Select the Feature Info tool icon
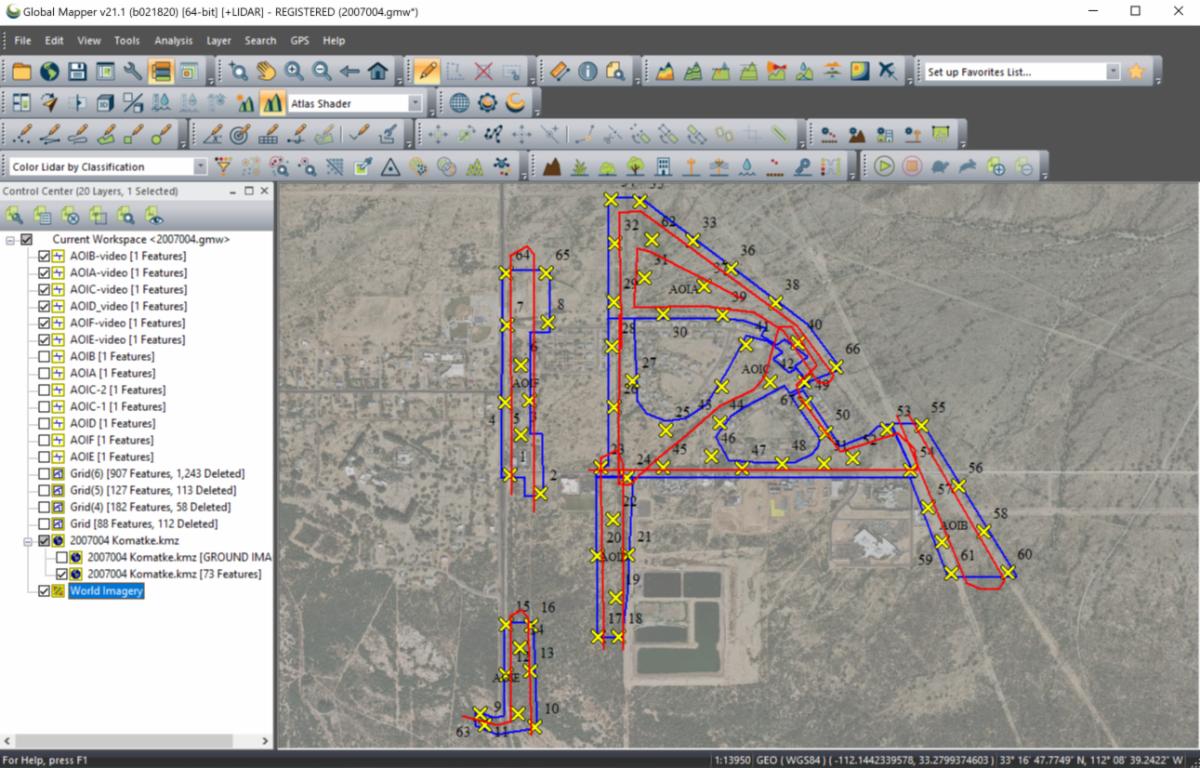This screenshot has width=1200, height=768. pos(588,71)
